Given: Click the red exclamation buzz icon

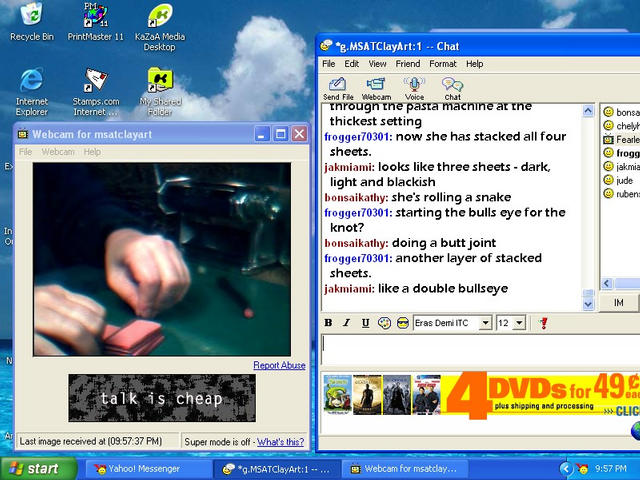Looking at the screenshot, I should (543, 323).
